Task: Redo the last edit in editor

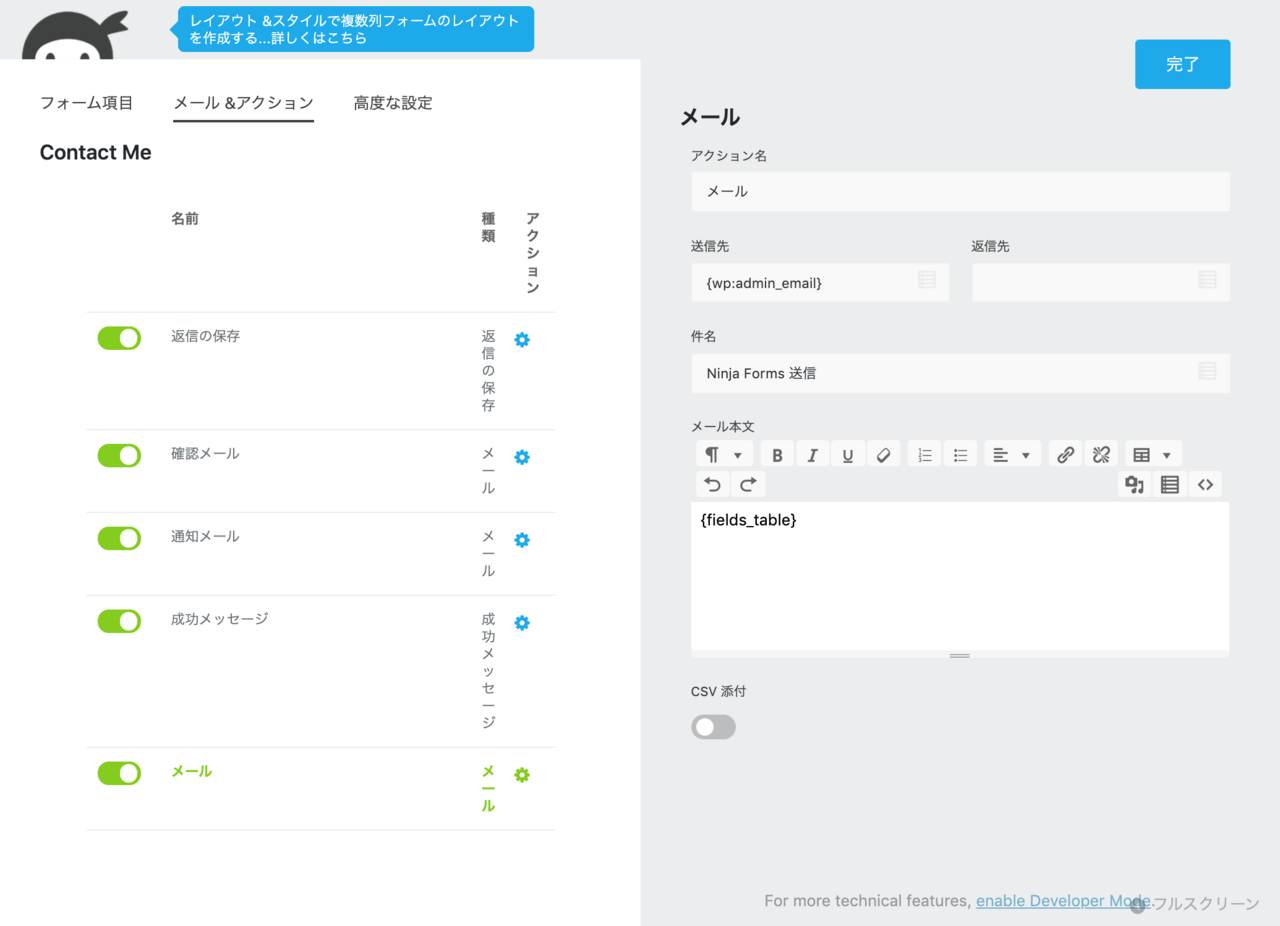Action: coord(748,485)
